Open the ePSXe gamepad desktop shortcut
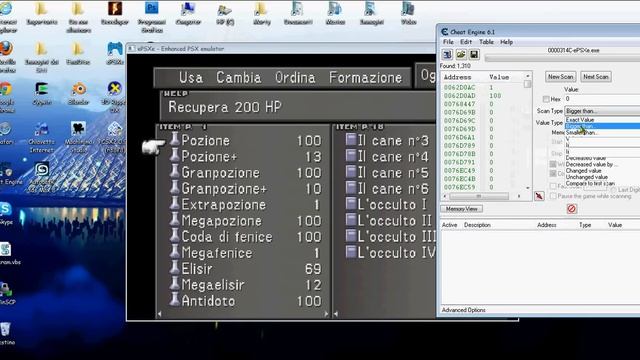Screen dimensions: 640x360 coord(115,53)
